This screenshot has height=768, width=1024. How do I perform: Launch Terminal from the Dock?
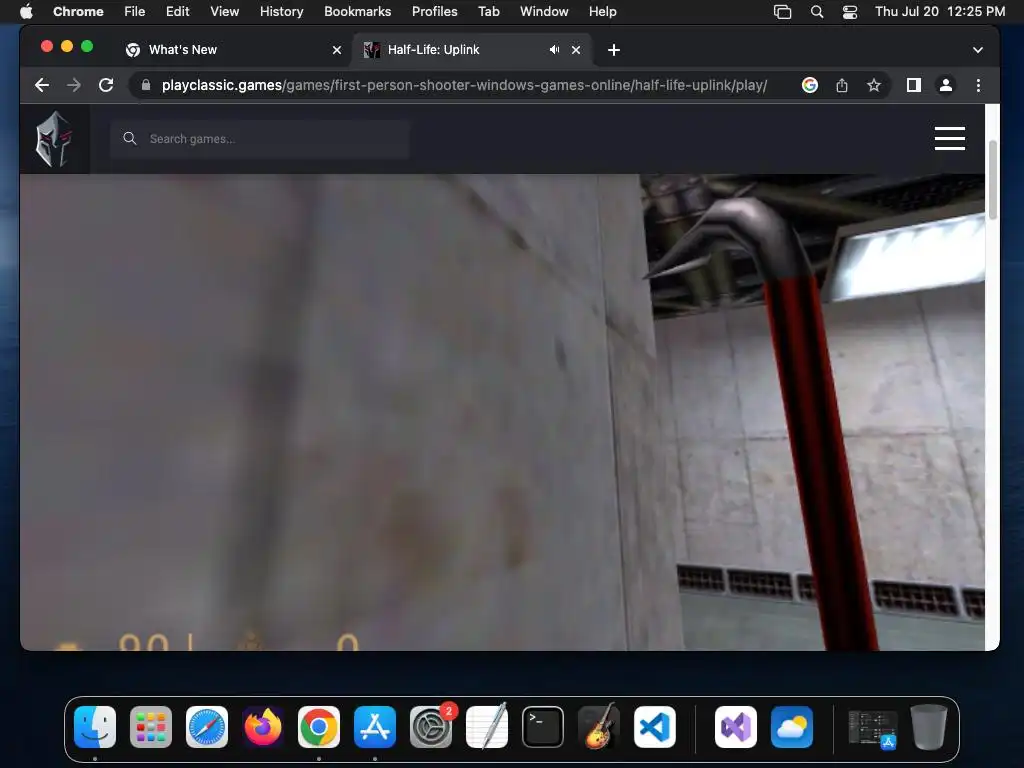[543, 727]
